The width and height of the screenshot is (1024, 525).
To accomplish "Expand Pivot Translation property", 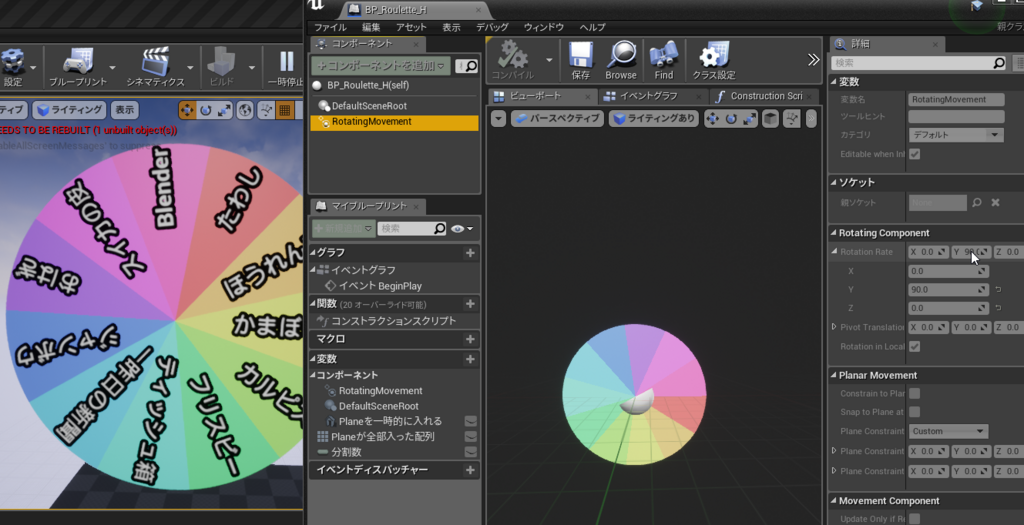I will tap(834, 326).
